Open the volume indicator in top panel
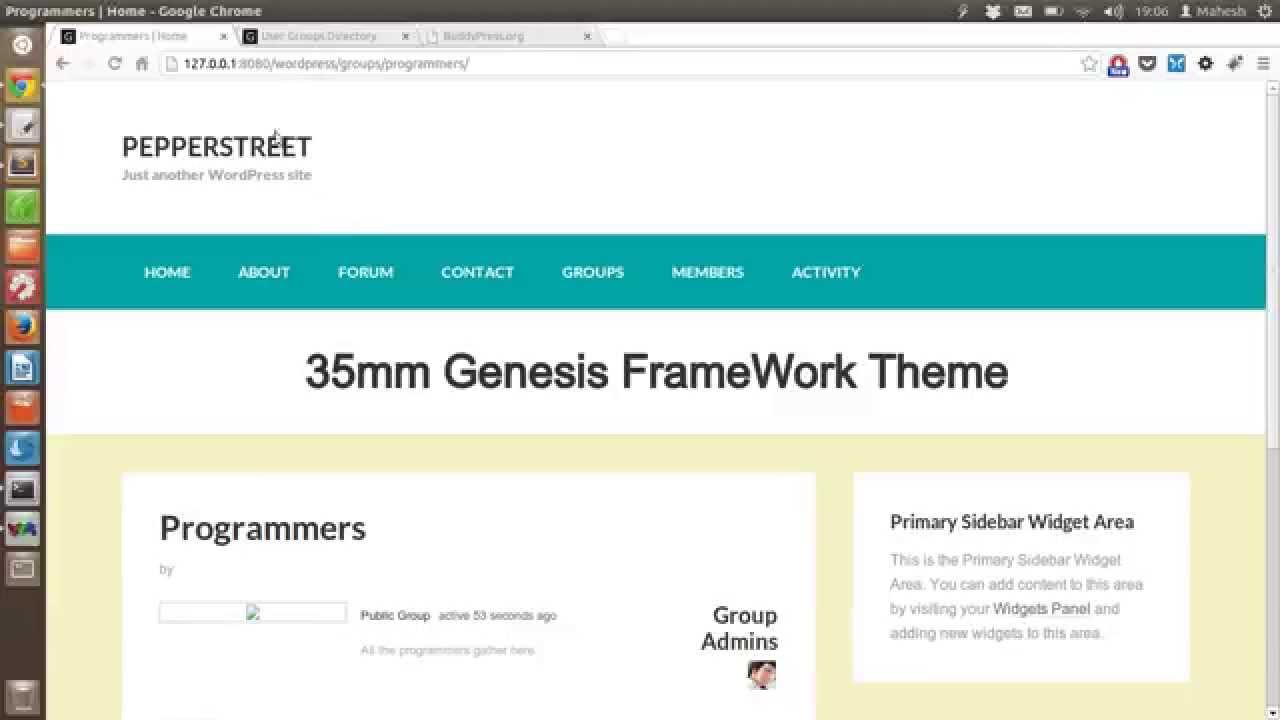 [x=1114, y=11]
